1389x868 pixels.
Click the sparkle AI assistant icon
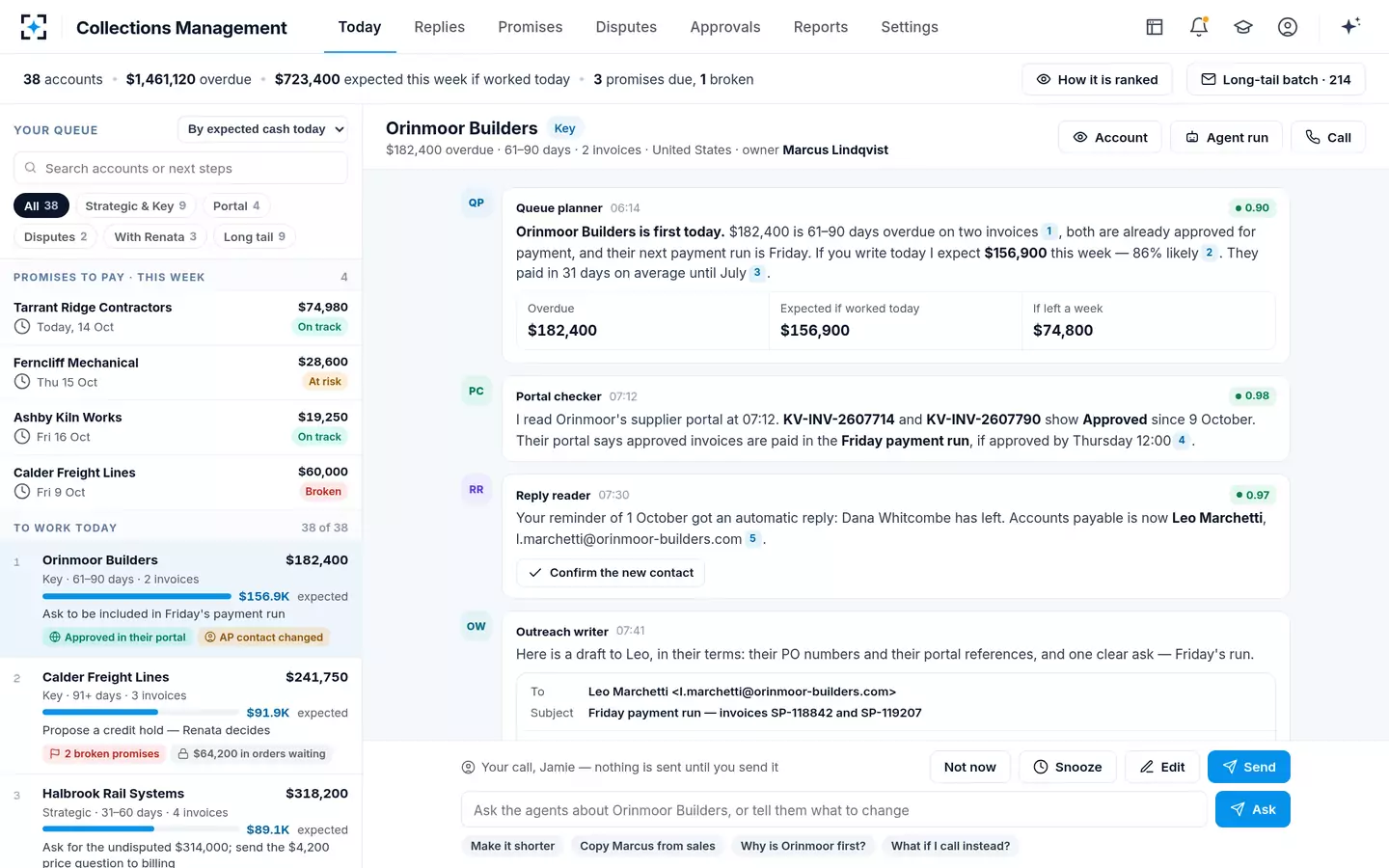[x=1350, y=26]
